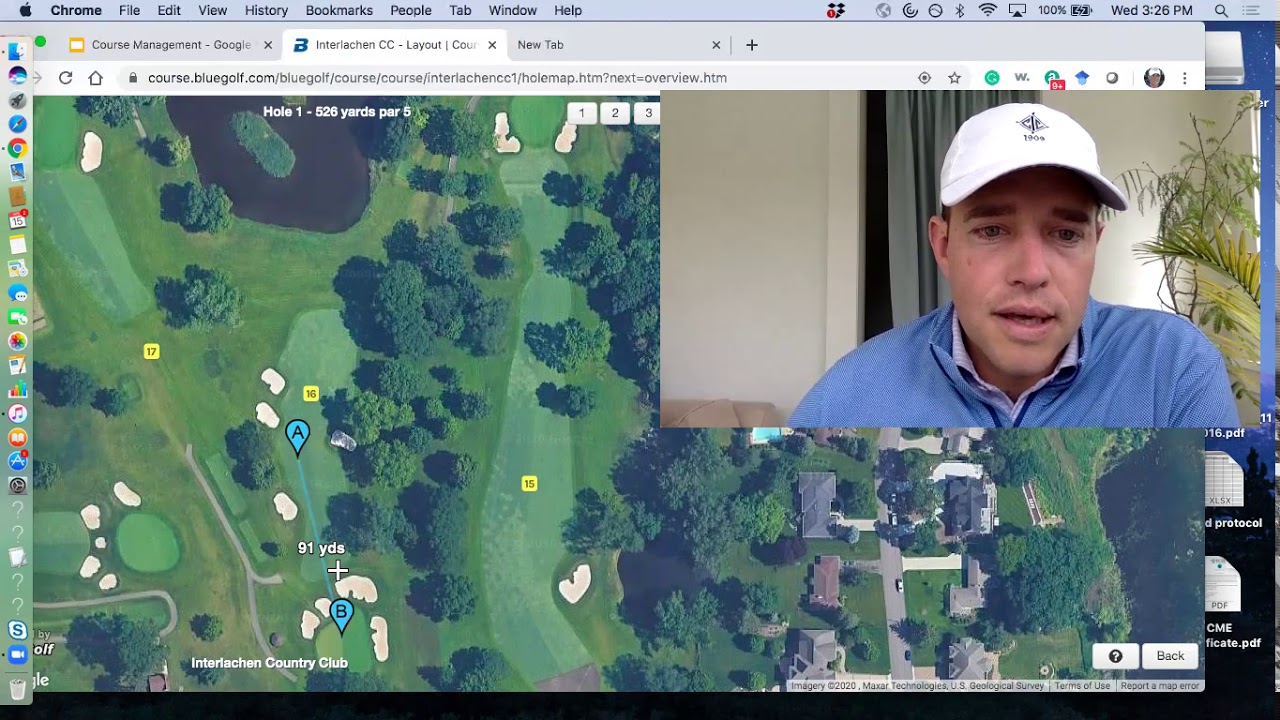Click the 91 yds distance label

click(x=321, y=548)
